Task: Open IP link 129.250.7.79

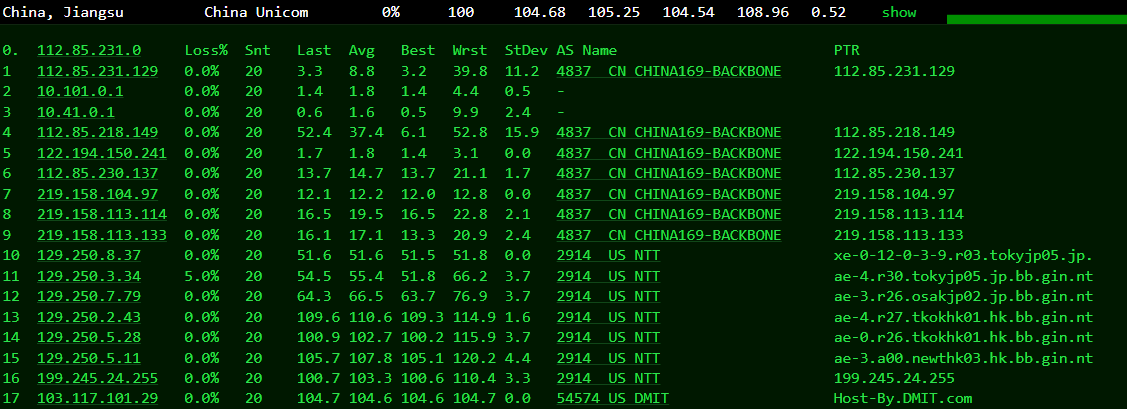Action: pos(89,296)
